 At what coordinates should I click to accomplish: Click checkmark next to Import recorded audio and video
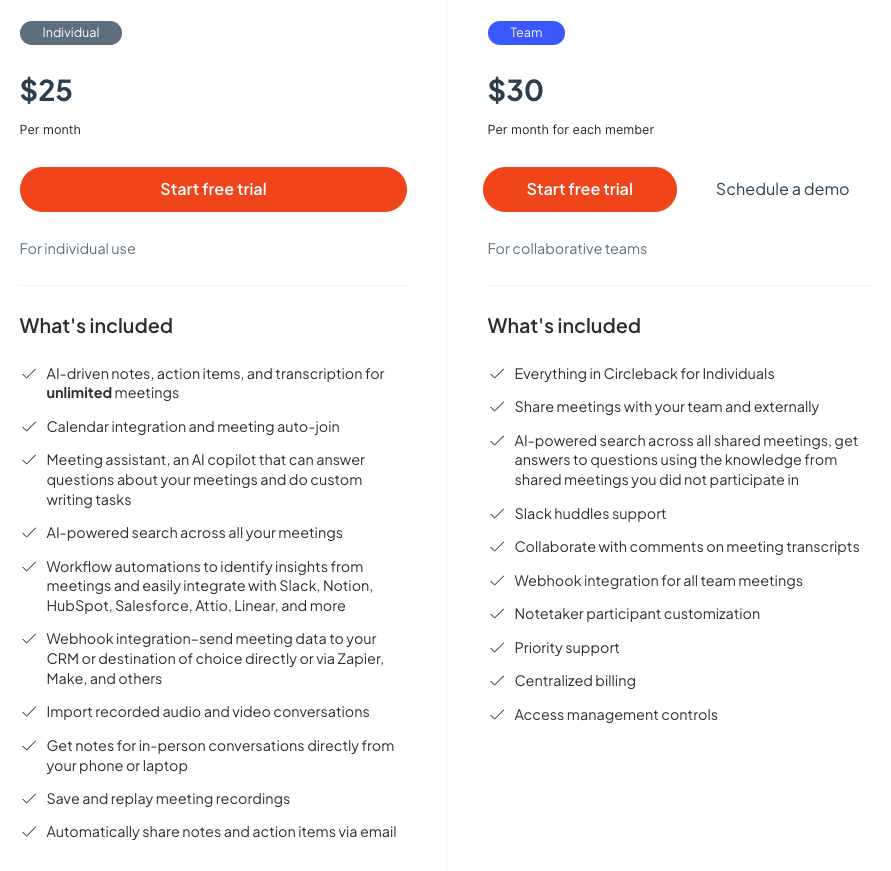[x=29, y=712]
